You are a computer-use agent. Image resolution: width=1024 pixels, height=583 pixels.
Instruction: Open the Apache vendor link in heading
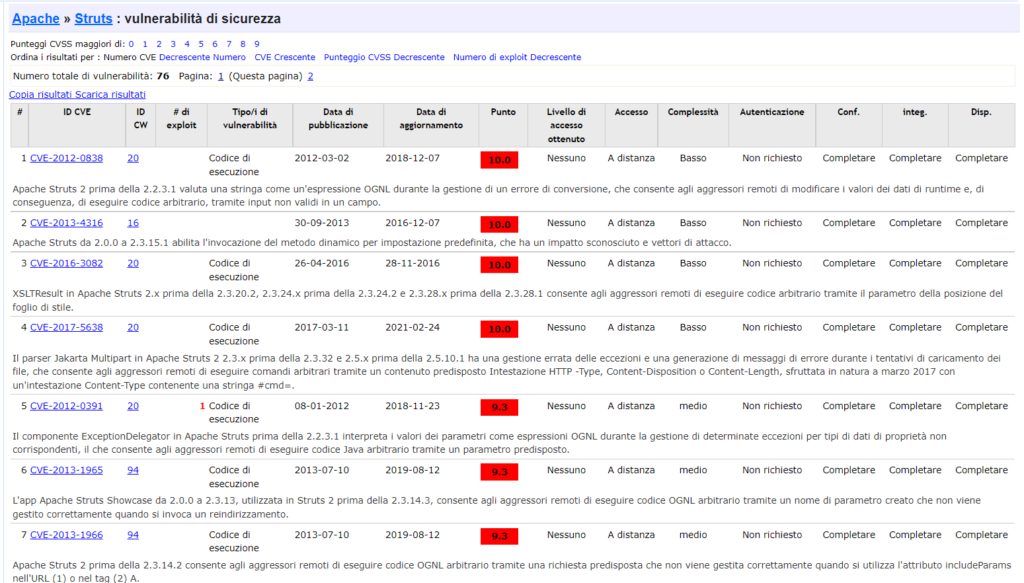[36, 18]
